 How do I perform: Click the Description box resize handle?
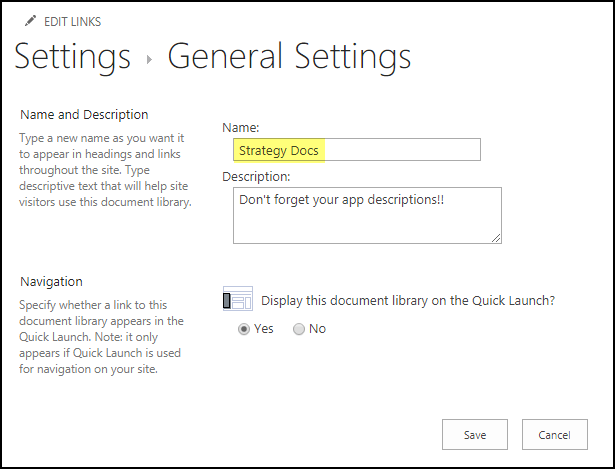tap(495, 237)
